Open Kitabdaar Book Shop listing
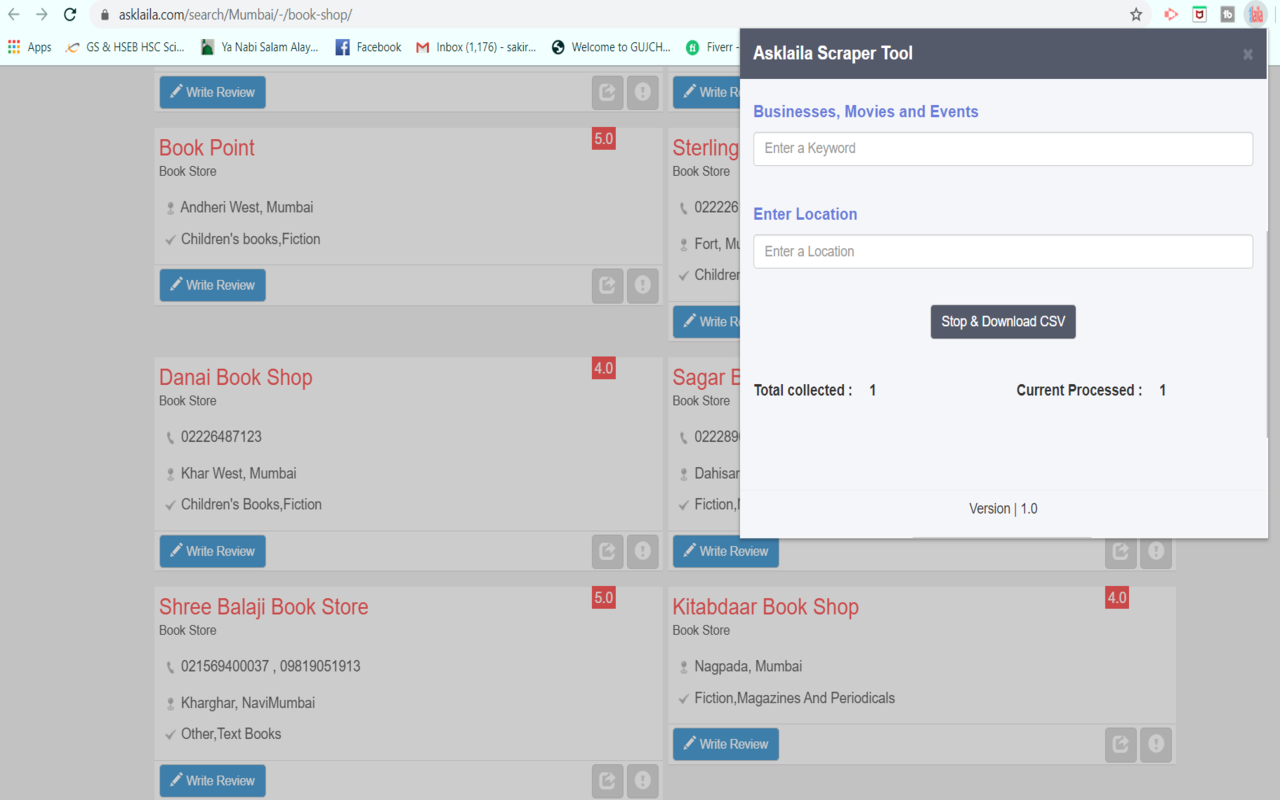The image size is (1280, 800). pos(766,606)
